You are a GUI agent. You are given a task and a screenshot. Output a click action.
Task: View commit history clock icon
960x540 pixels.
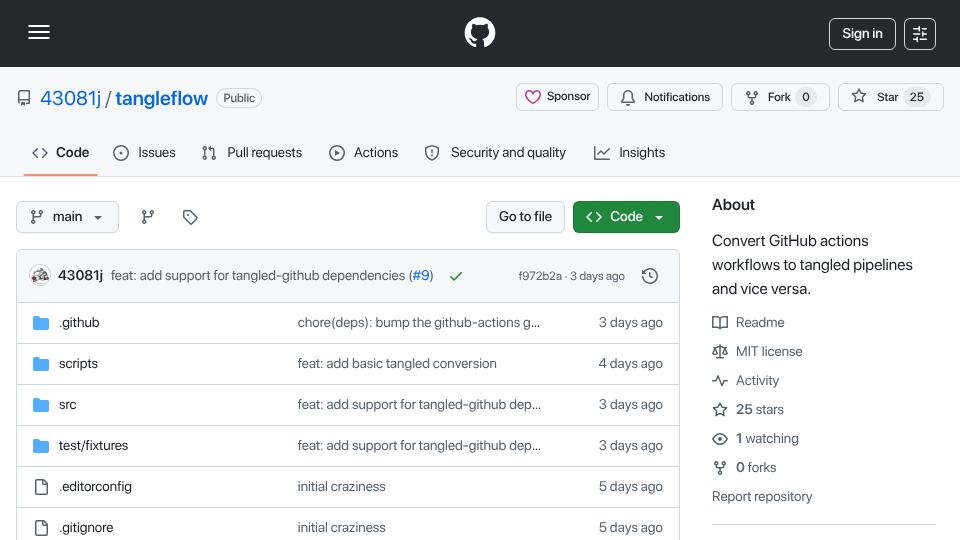650,276
